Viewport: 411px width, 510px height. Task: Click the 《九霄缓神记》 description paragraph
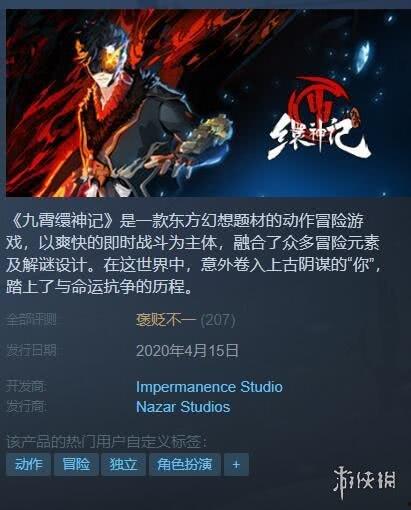[193, 254]
